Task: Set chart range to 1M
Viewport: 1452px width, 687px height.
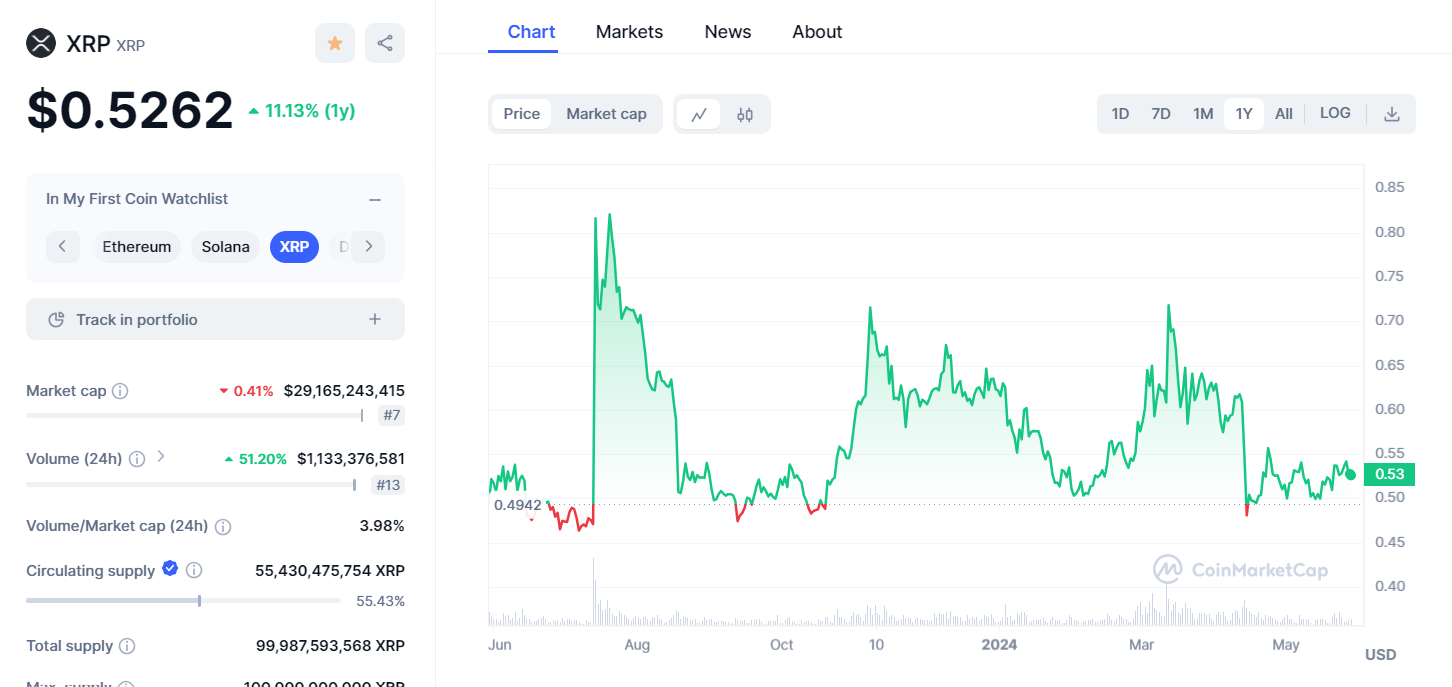Action: [1203, 114]
